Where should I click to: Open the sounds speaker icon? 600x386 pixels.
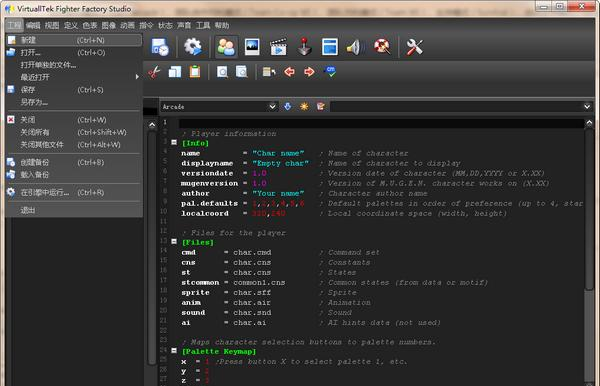coord(355,47)
